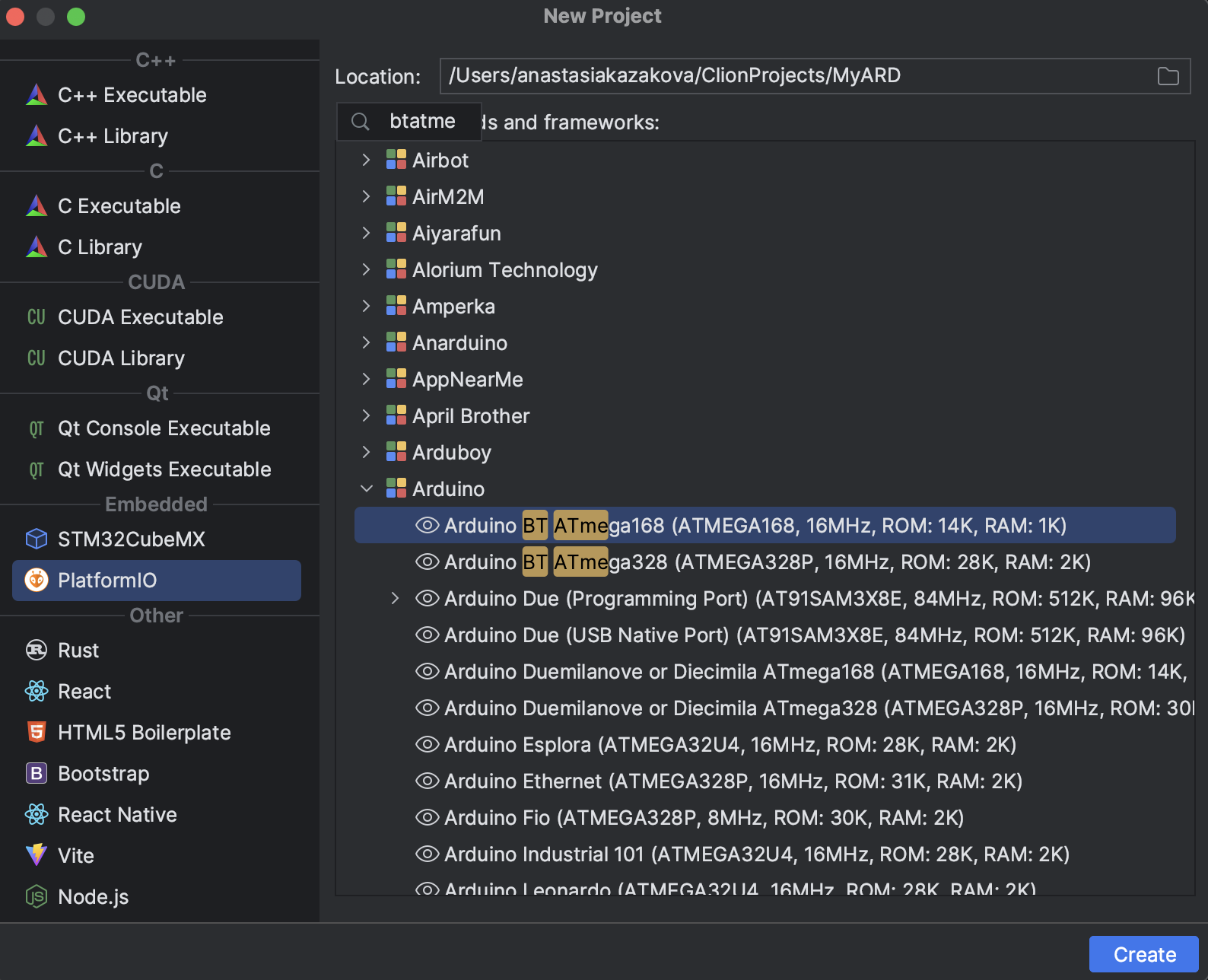Click the Arduboy vendor grid icon
The width and height of the screenshot is (1208, 980).
(396, 452)
